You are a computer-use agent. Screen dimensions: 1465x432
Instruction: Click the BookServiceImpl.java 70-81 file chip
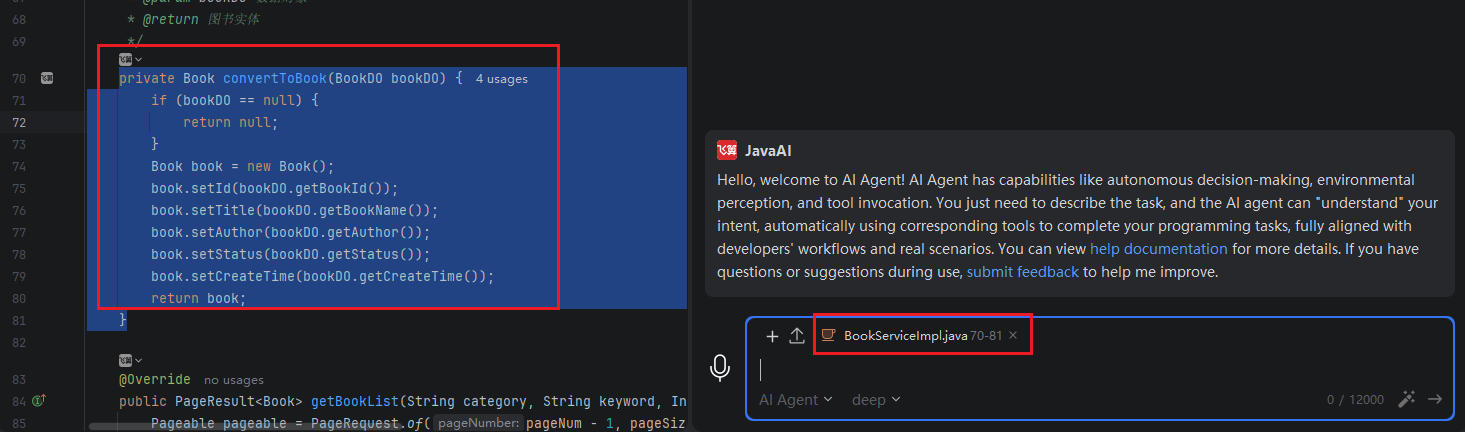point(922,335)
